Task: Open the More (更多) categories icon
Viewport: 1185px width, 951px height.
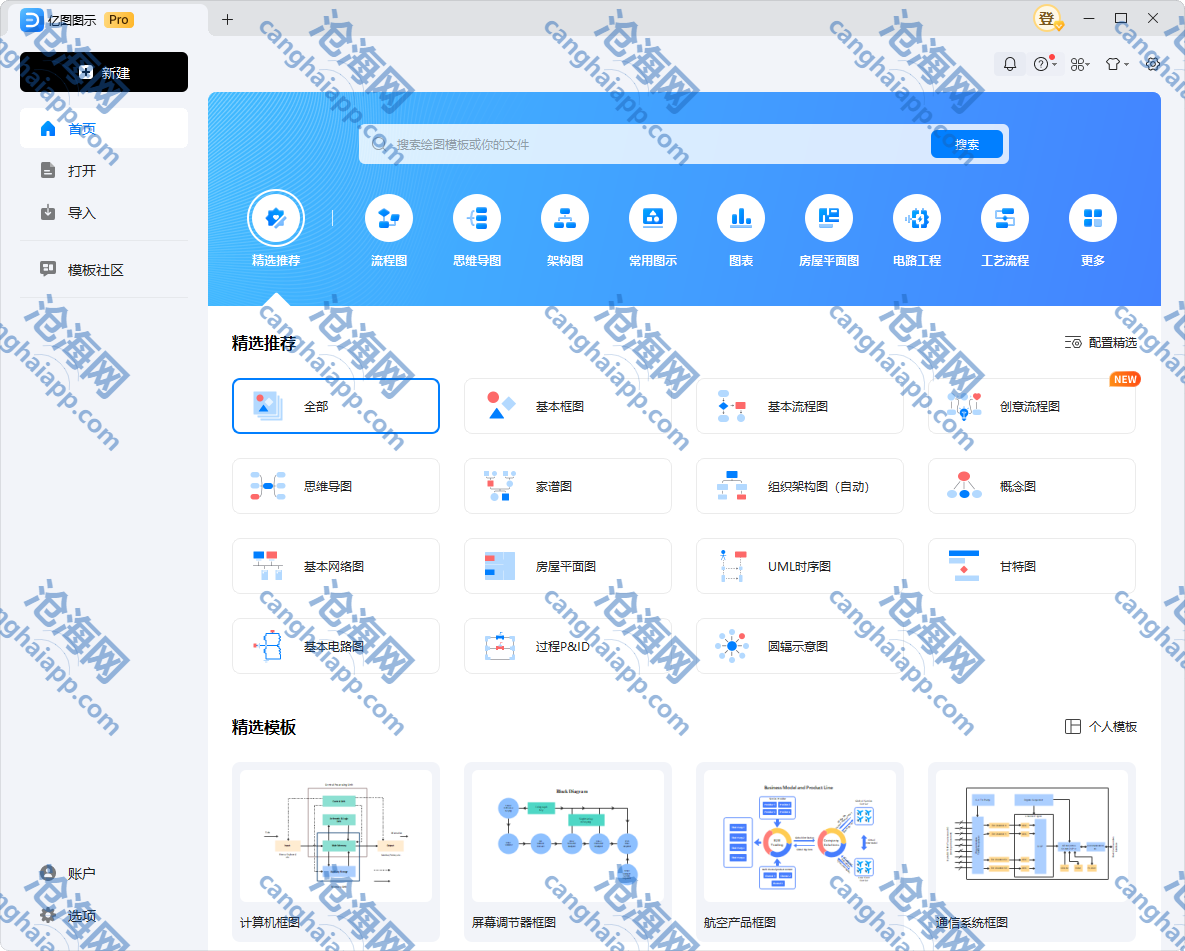Action: (x=1093, y=219)
